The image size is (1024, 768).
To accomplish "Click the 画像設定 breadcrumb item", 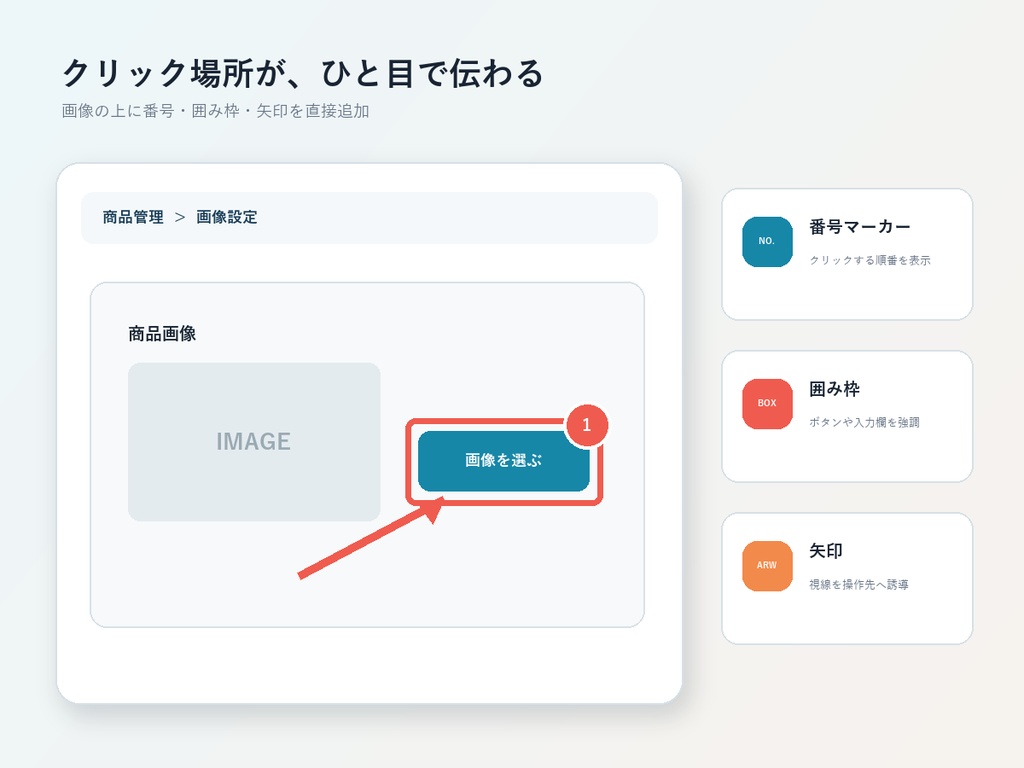I will tap(227, 217).
